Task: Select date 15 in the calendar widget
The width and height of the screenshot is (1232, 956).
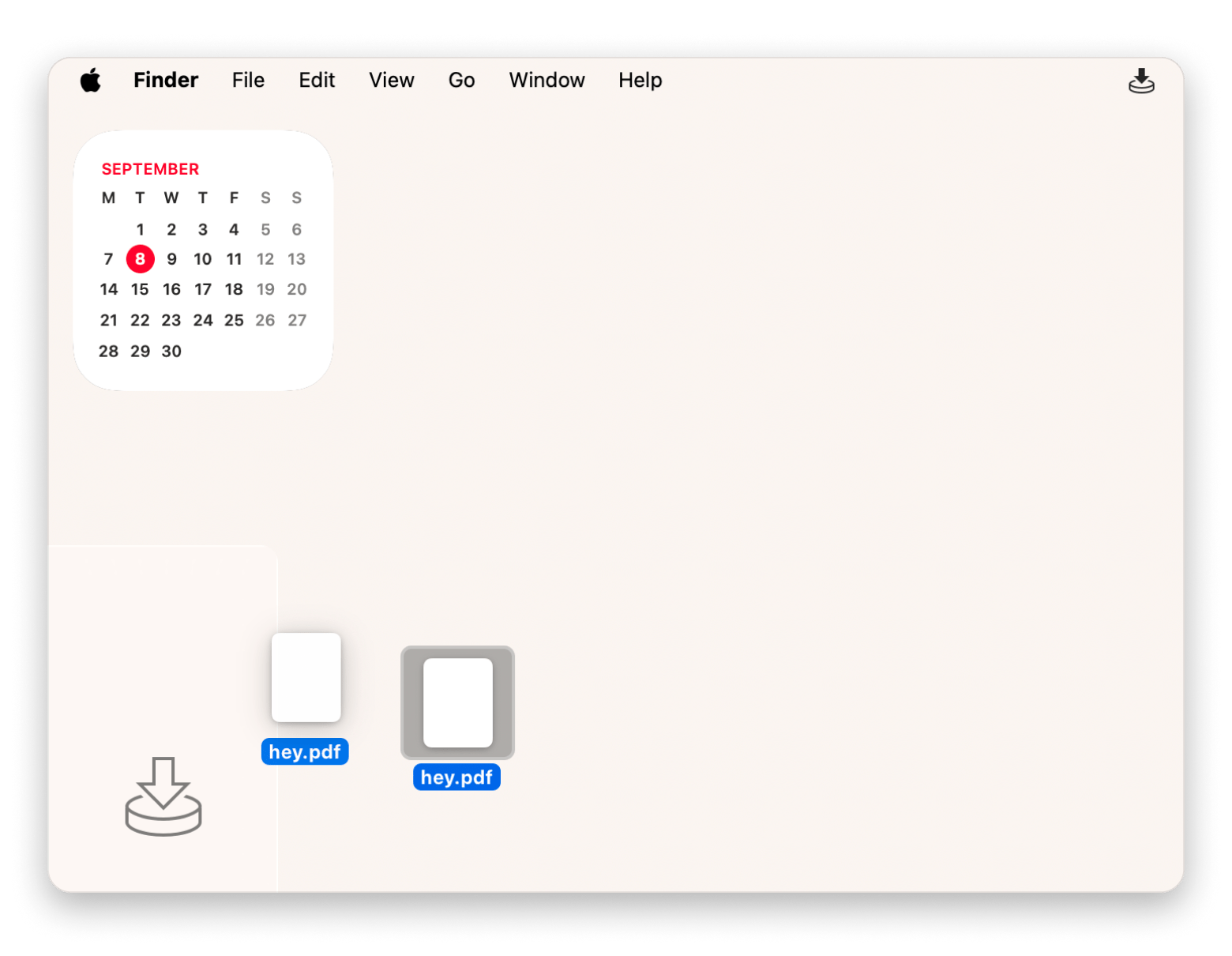Action: [x=140, y=289]
